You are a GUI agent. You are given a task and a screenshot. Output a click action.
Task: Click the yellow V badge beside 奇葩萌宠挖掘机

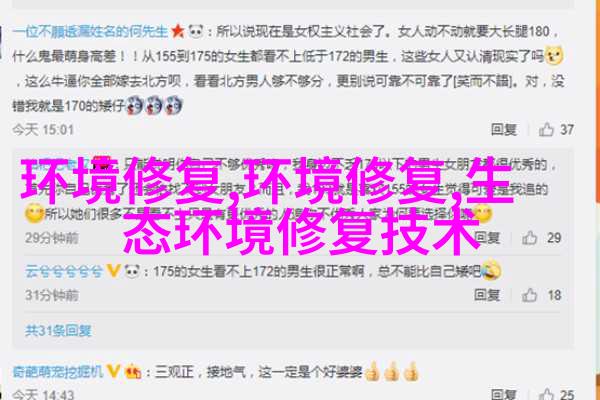click(x=113, y=371)
